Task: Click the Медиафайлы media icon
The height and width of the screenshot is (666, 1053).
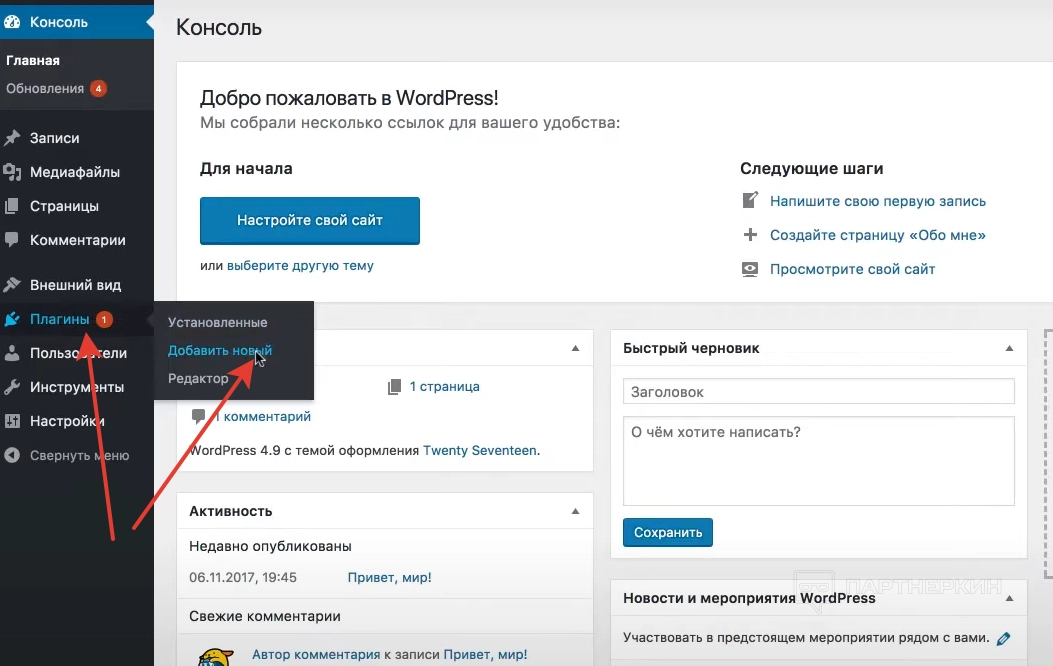Action: click(x=13, y=172)
